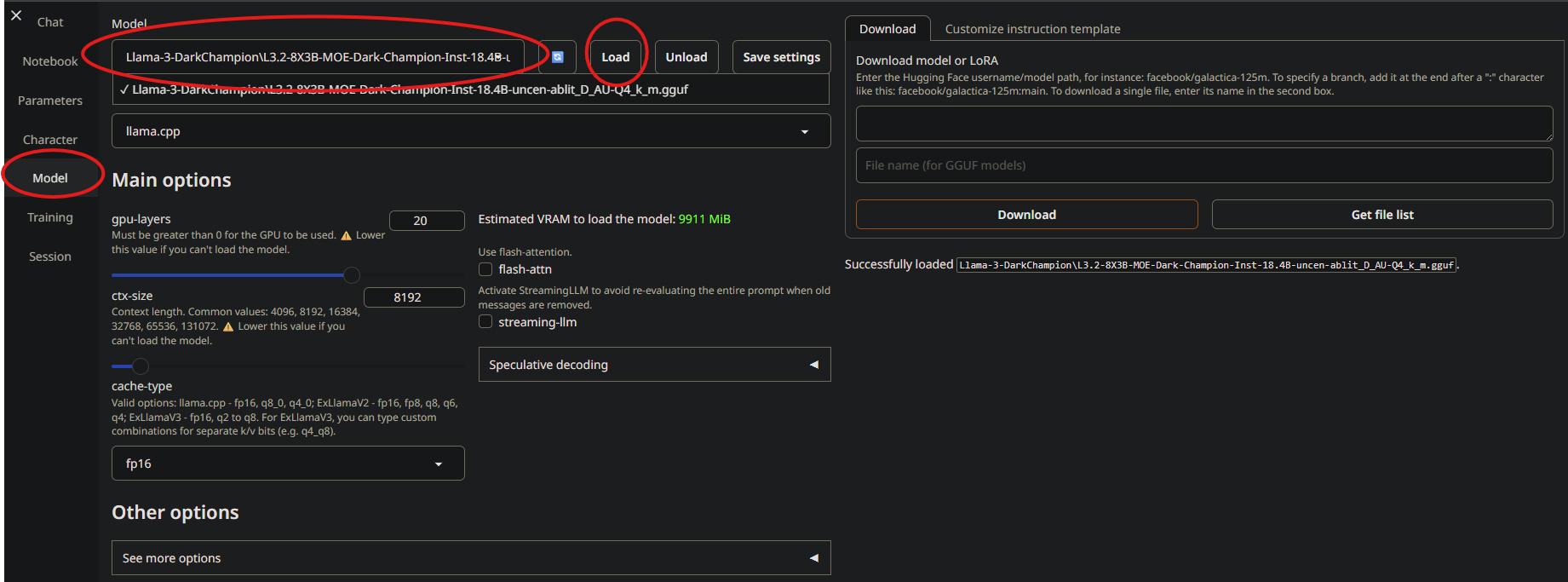Click the ctx-size slider handle

(141, 366)
